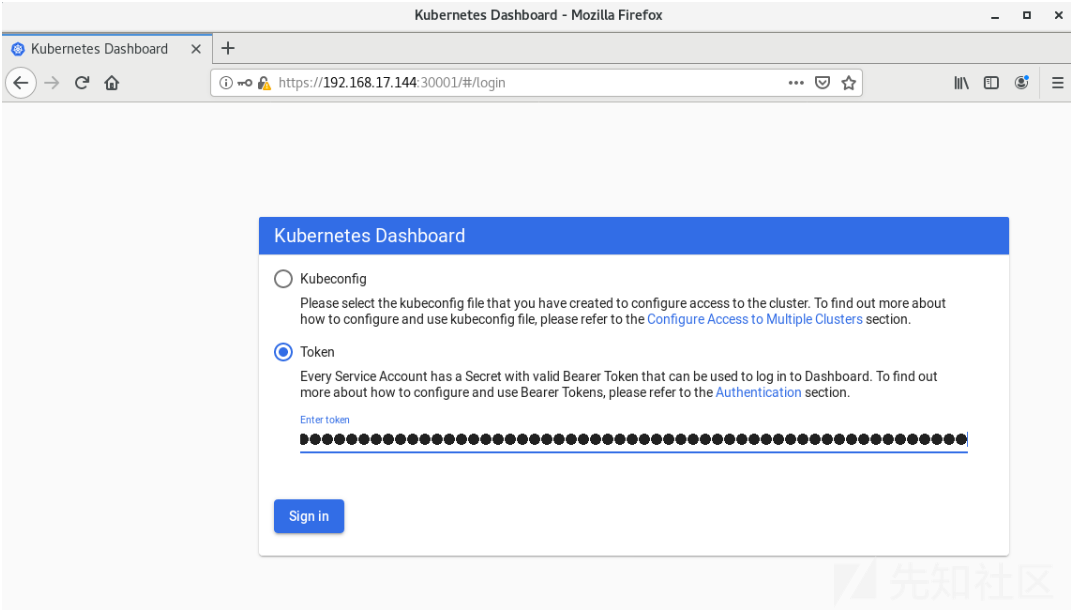1073x612 pixels.
Task: Click the Sign in button
Action: coord(309,516)
